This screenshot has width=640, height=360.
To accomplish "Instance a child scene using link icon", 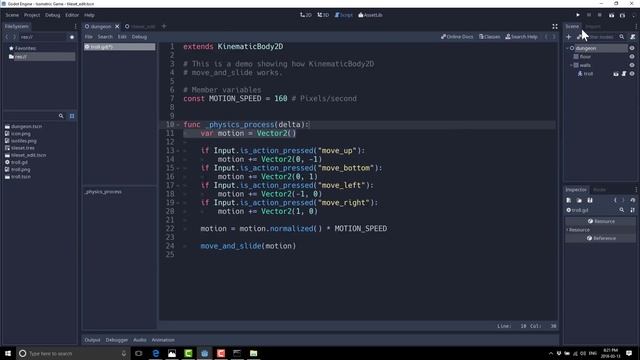I will coord(579,37).
